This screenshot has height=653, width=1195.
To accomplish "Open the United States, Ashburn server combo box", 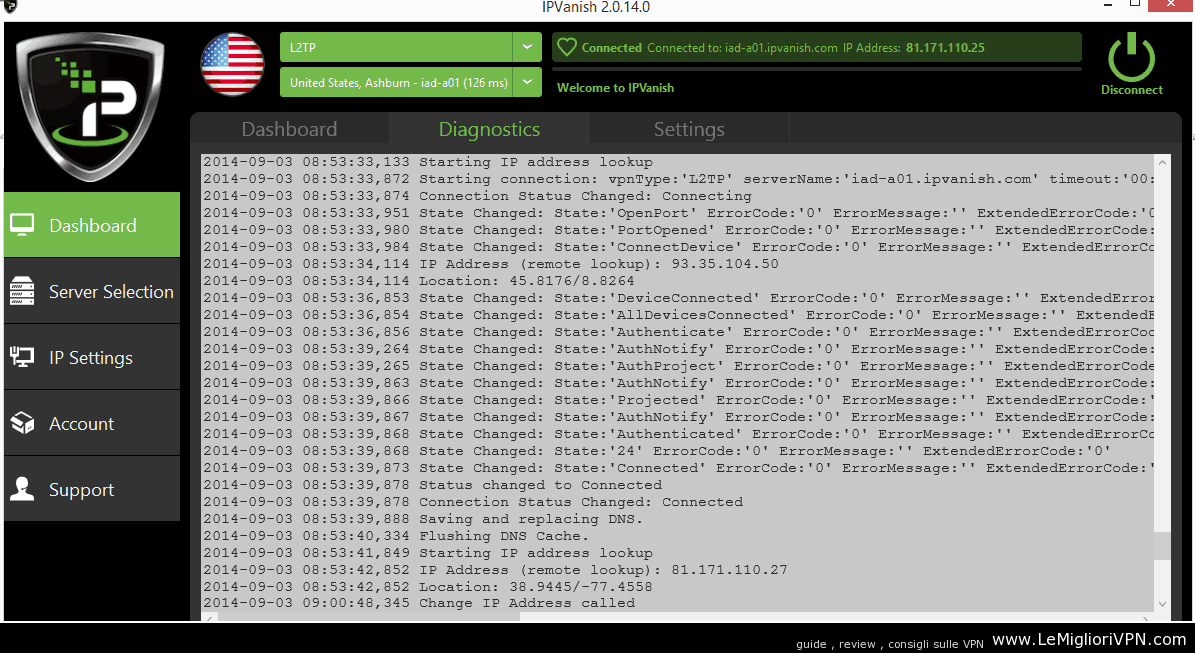I will [397, 83].
